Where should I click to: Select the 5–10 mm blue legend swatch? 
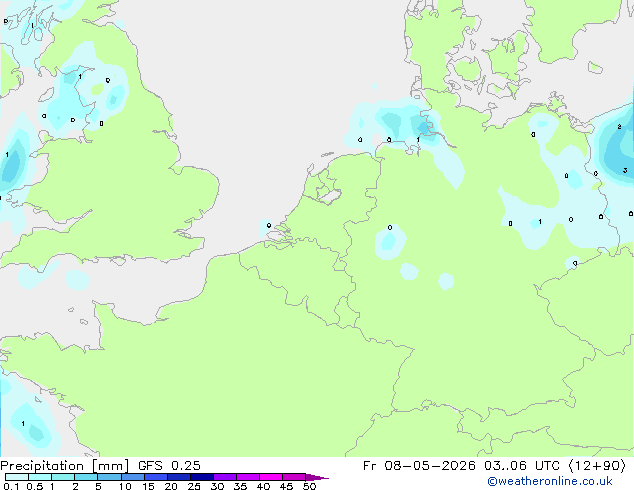tap(110, 477)
